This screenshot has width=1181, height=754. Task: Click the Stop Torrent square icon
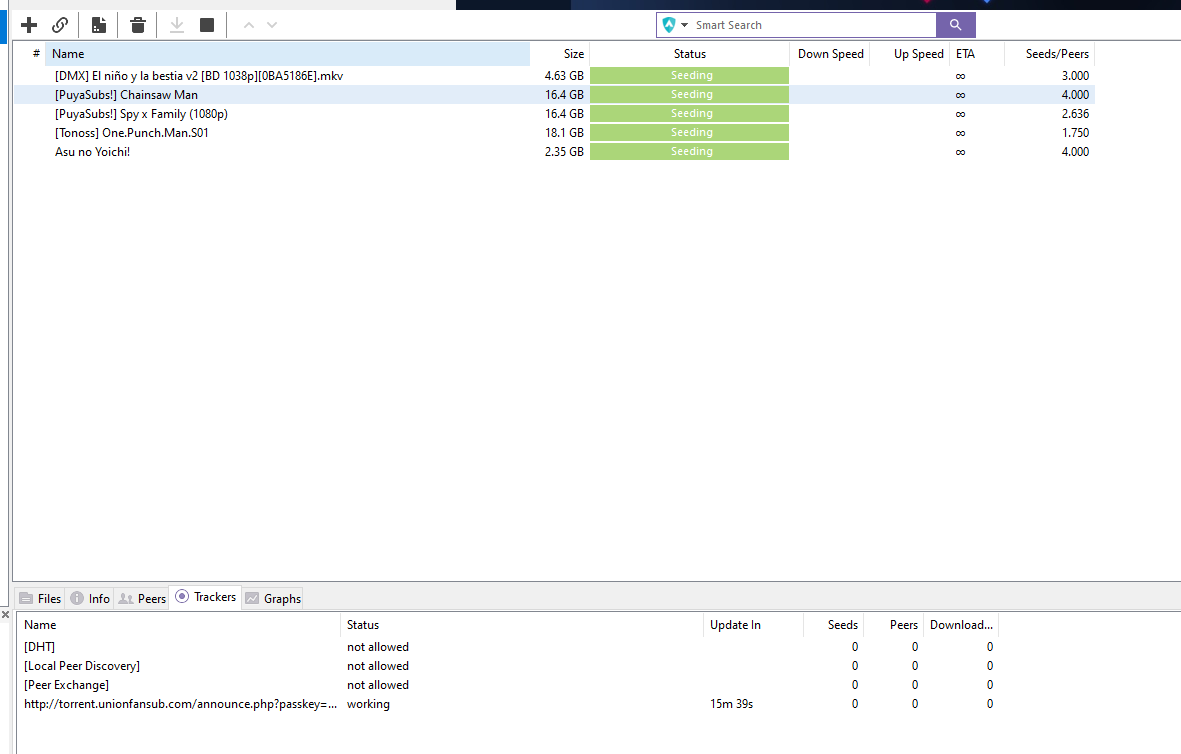(x=207, y=26)
